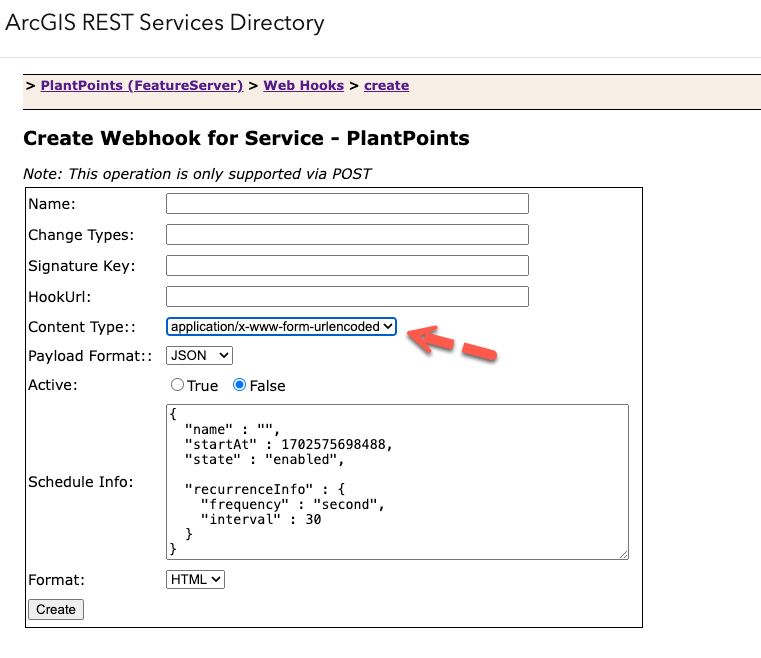Expand the Payload Format JSON dropdown
Viewport: 761px width, 658px height.
point(199,355)
